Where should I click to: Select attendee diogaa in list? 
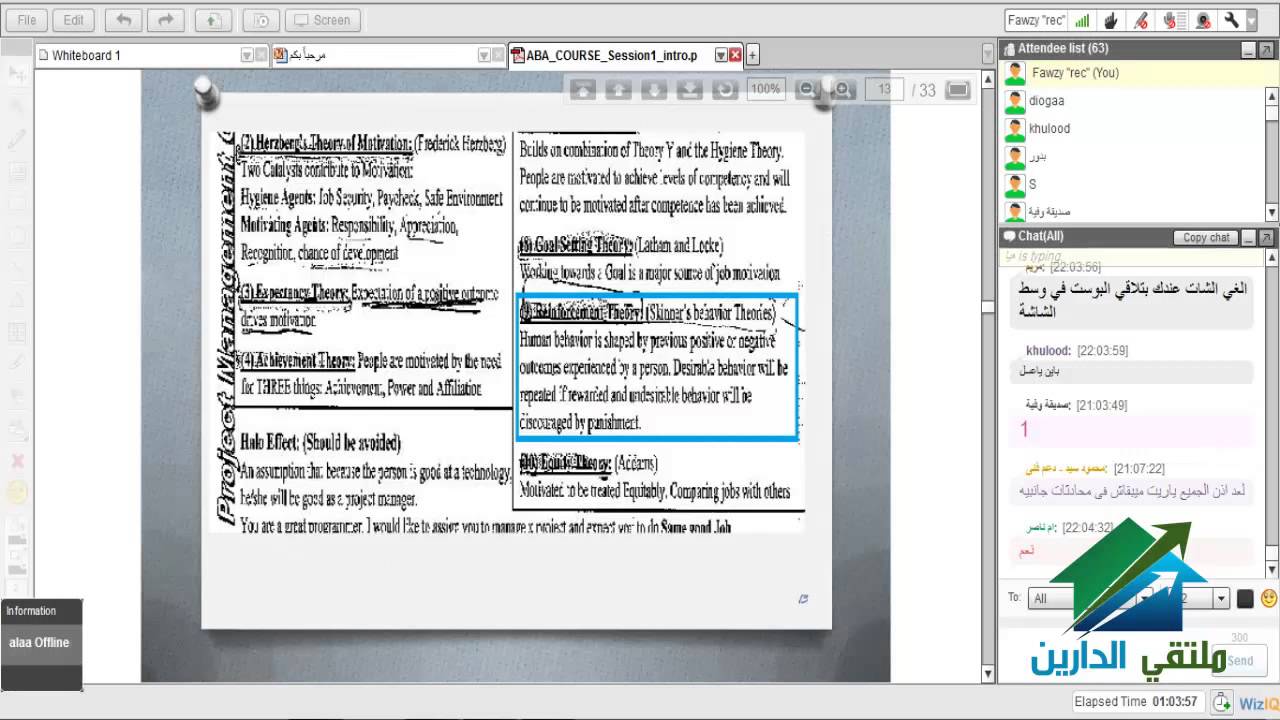(1131, 101)
